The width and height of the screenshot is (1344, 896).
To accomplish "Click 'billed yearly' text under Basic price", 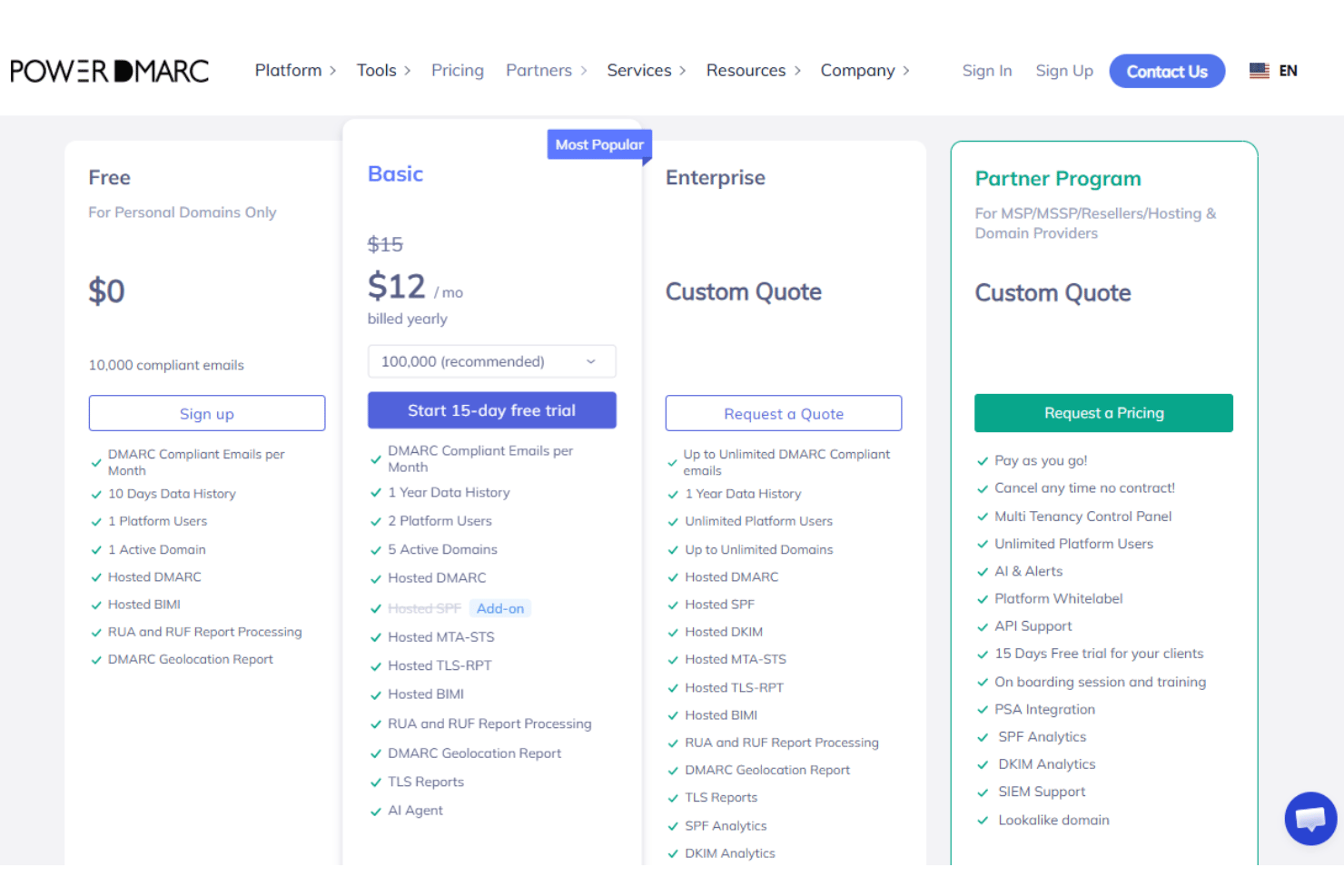I will 407,319.
